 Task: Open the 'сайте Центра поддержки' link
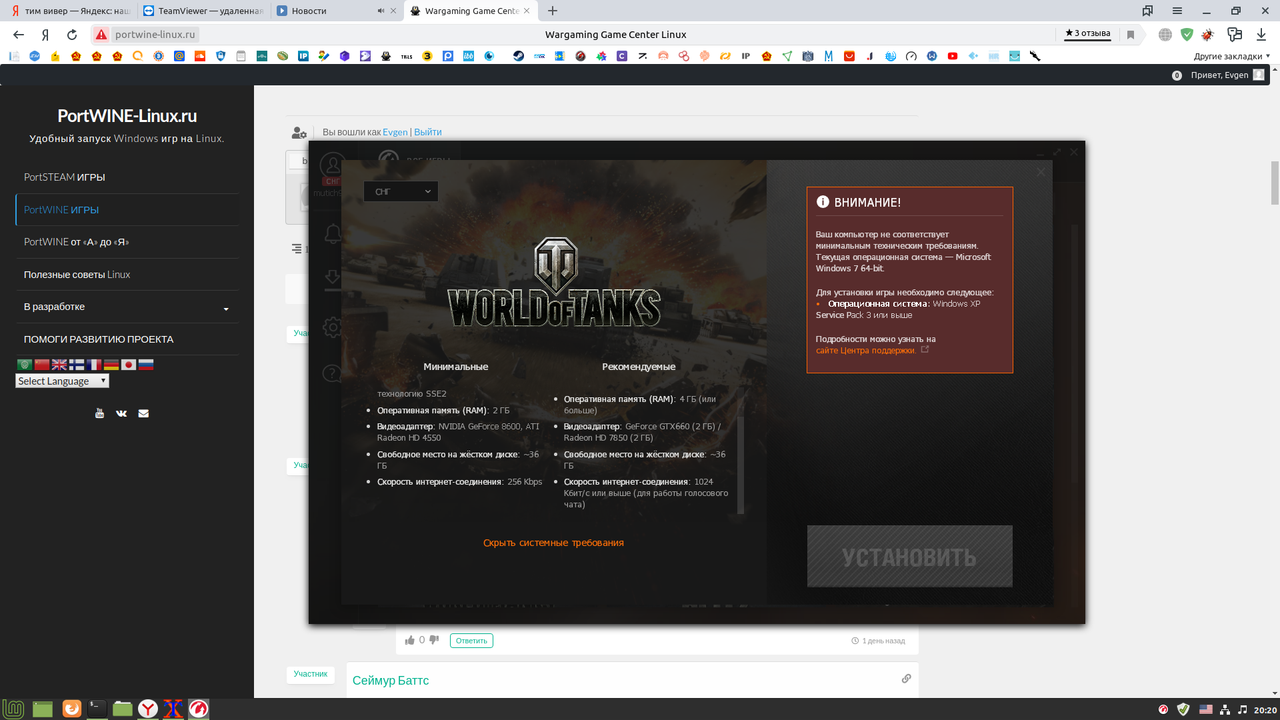pyautogui.click(x=866, y=350)
